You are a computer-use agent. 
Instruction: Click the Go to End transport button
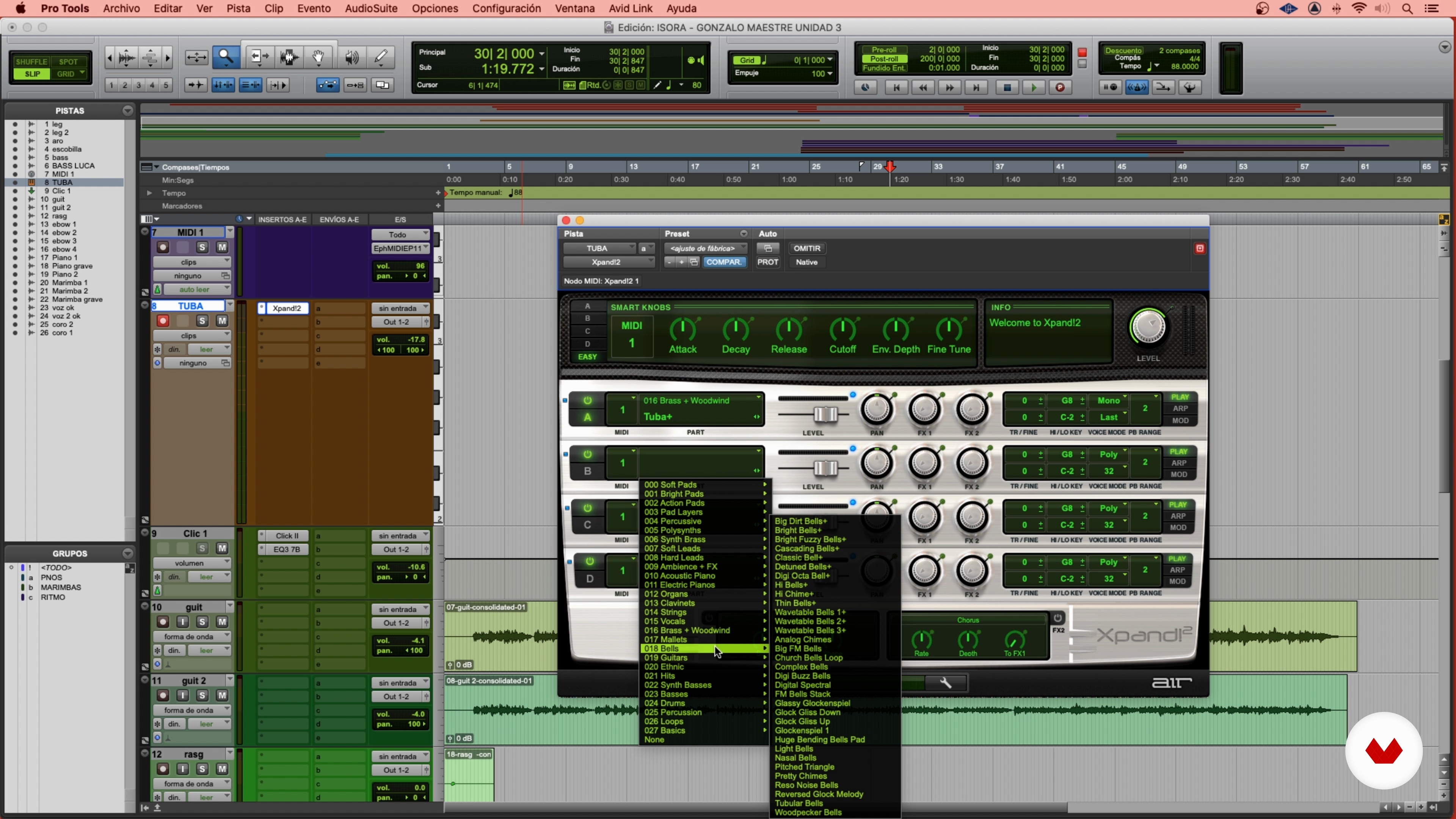point(976,88)
